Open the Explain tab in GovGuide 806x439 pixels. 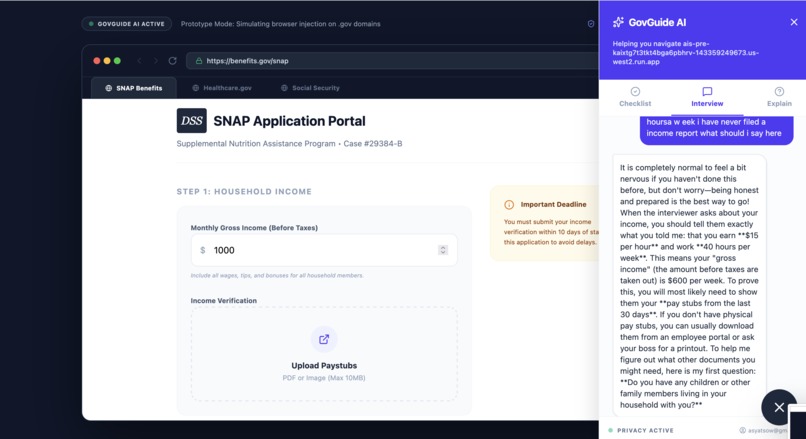(779, 97)
